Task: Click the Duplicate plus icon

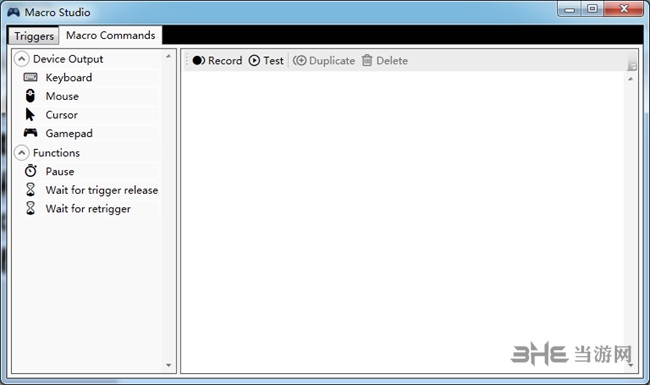Action: pyautogui.click(x=299, y=61)
